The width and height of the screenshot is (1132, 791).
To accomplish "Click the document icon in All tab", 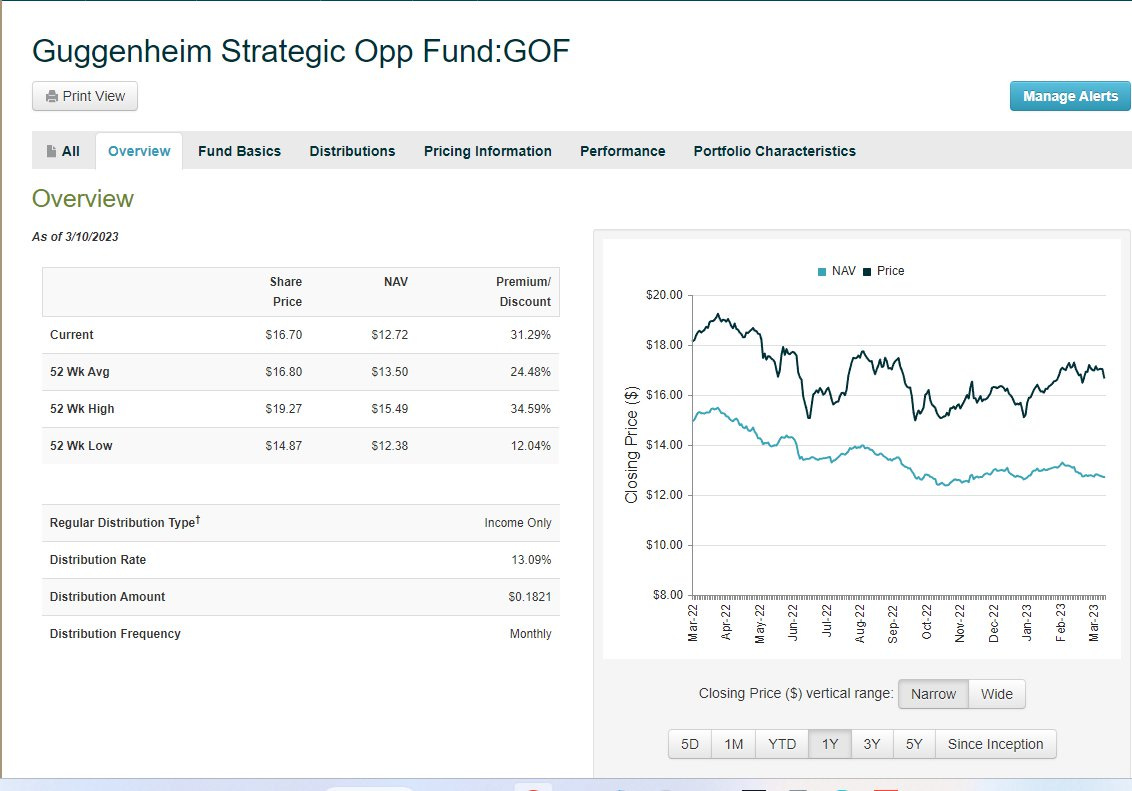I will click(x=51, y=151).
